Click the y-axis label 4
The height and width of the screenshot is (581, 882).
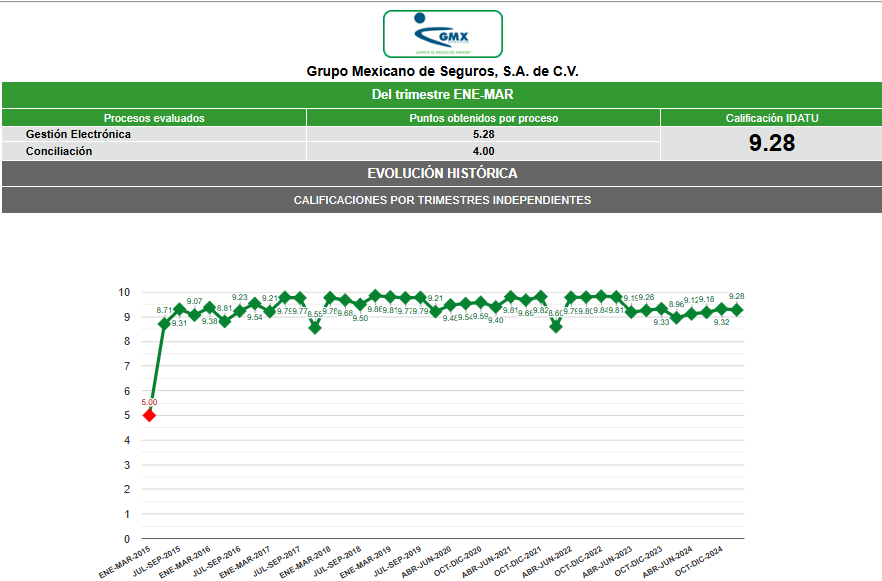[127, 440]
